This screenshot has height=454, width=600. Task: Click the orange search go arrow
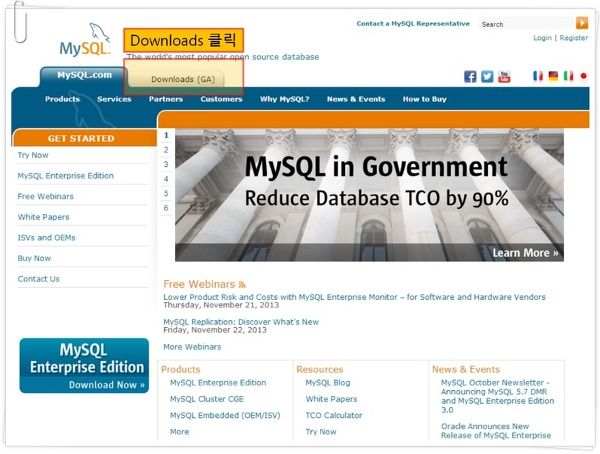pos(582,23)
